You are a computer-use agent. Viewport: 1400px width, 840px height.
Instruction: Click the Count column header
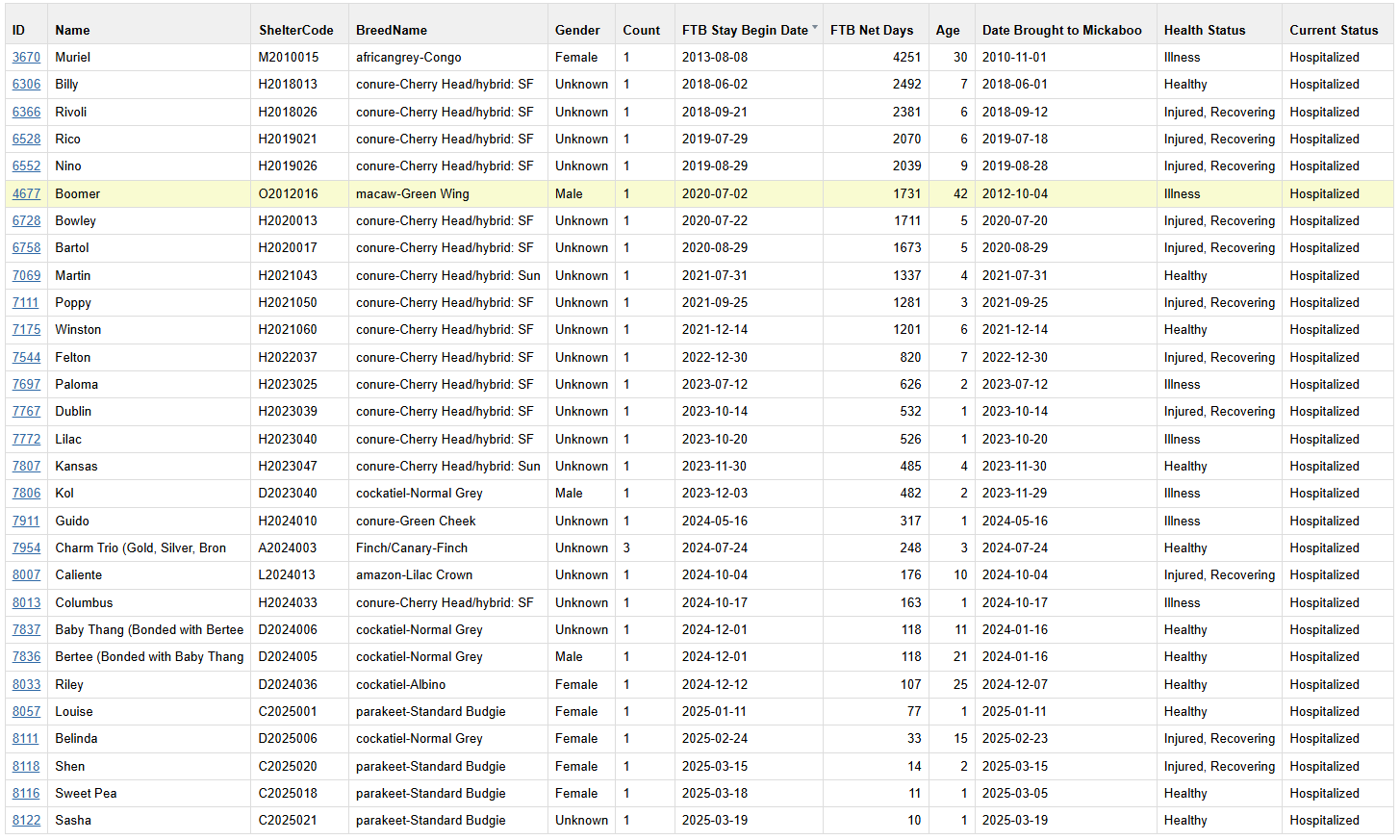click(641, 31)
